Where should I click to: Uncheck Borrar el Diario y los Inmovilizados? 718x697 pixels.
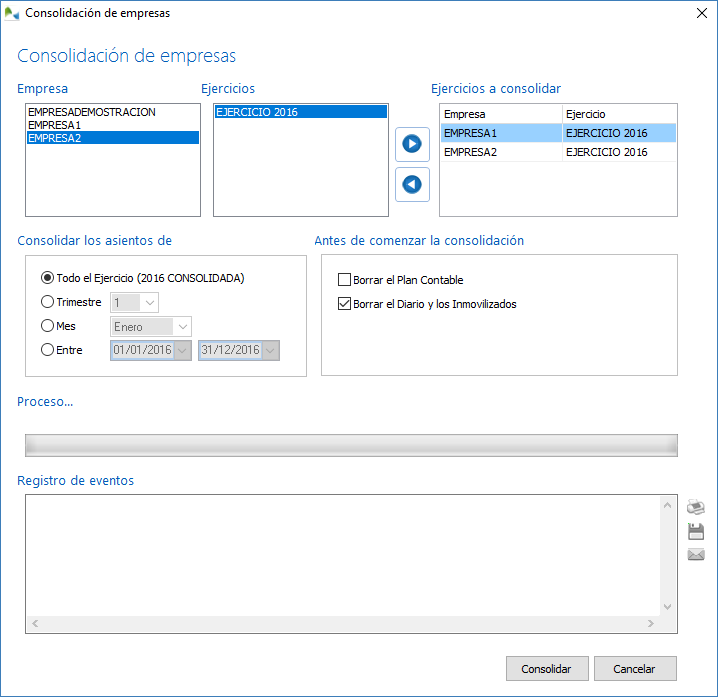[x=346, y=304]
